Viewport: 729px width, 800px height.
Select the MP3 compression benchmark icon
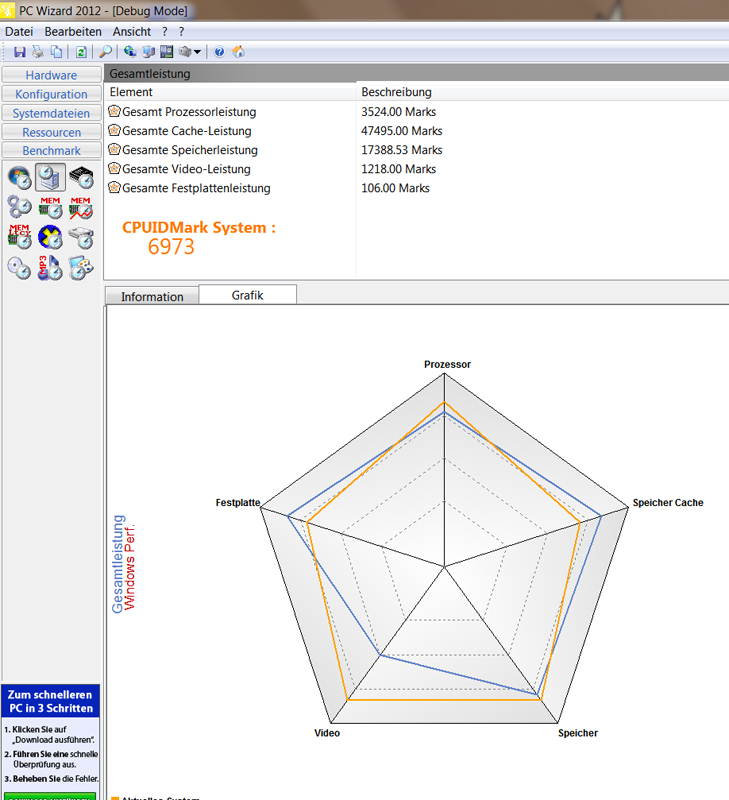click(x=50, y=268)
